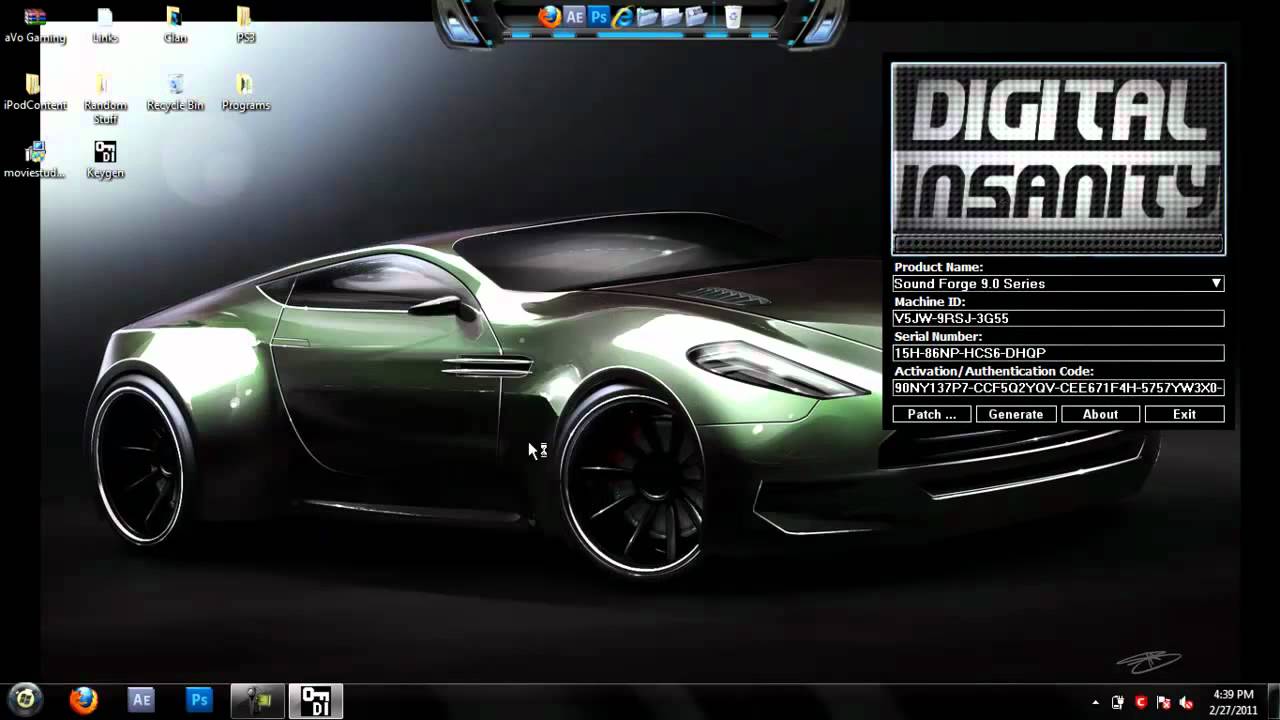Select the Clan shortcut on desktop
The image size is (1280, 720).
pos(175,26)
